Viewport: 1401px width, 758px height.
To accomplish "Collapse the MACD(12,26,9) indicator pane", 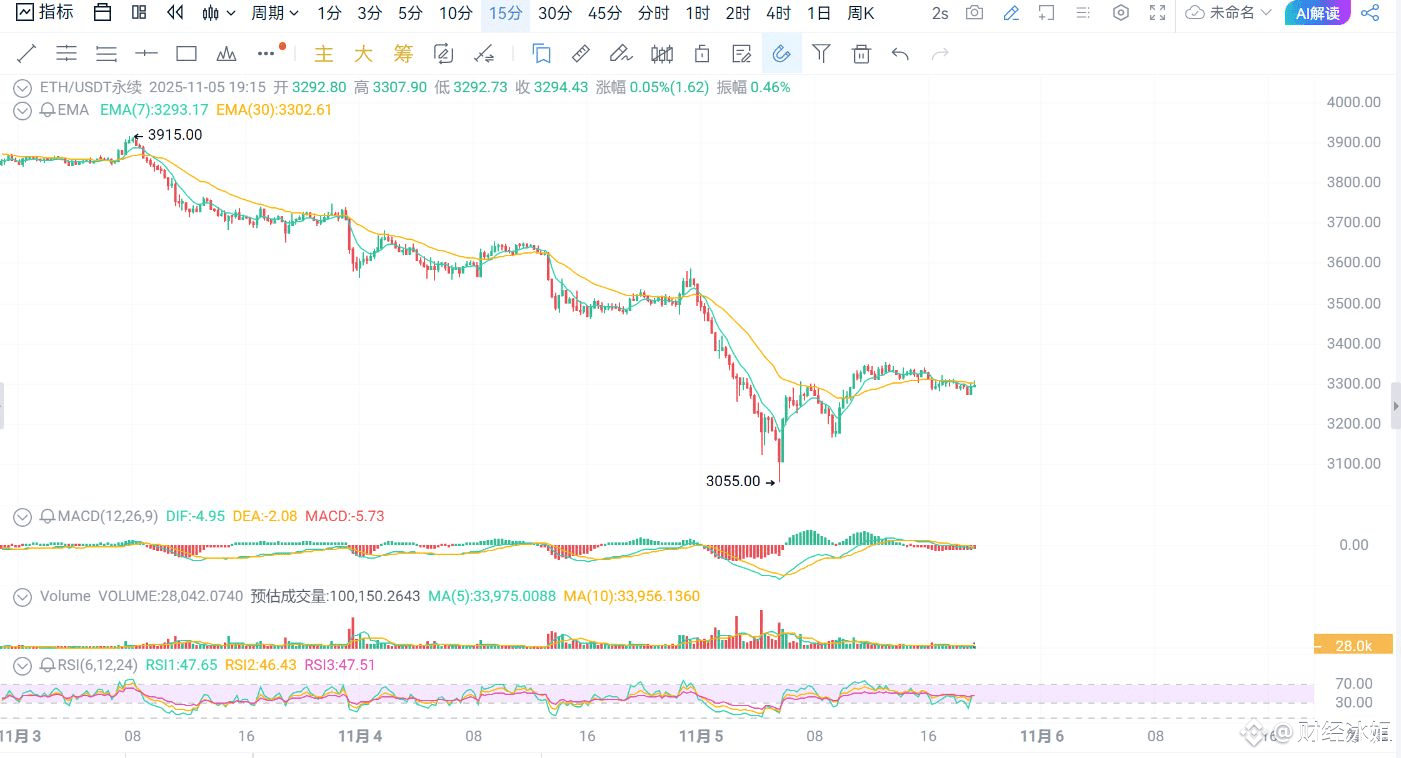I will pos(22,516).
